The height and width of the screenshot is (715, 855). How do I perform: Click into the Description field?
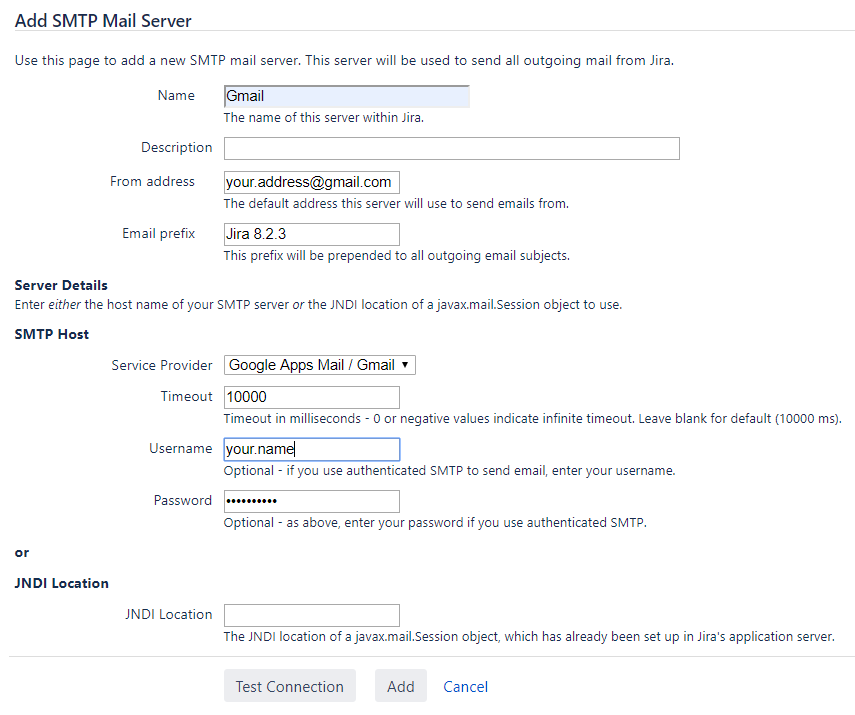click(451, 148)
